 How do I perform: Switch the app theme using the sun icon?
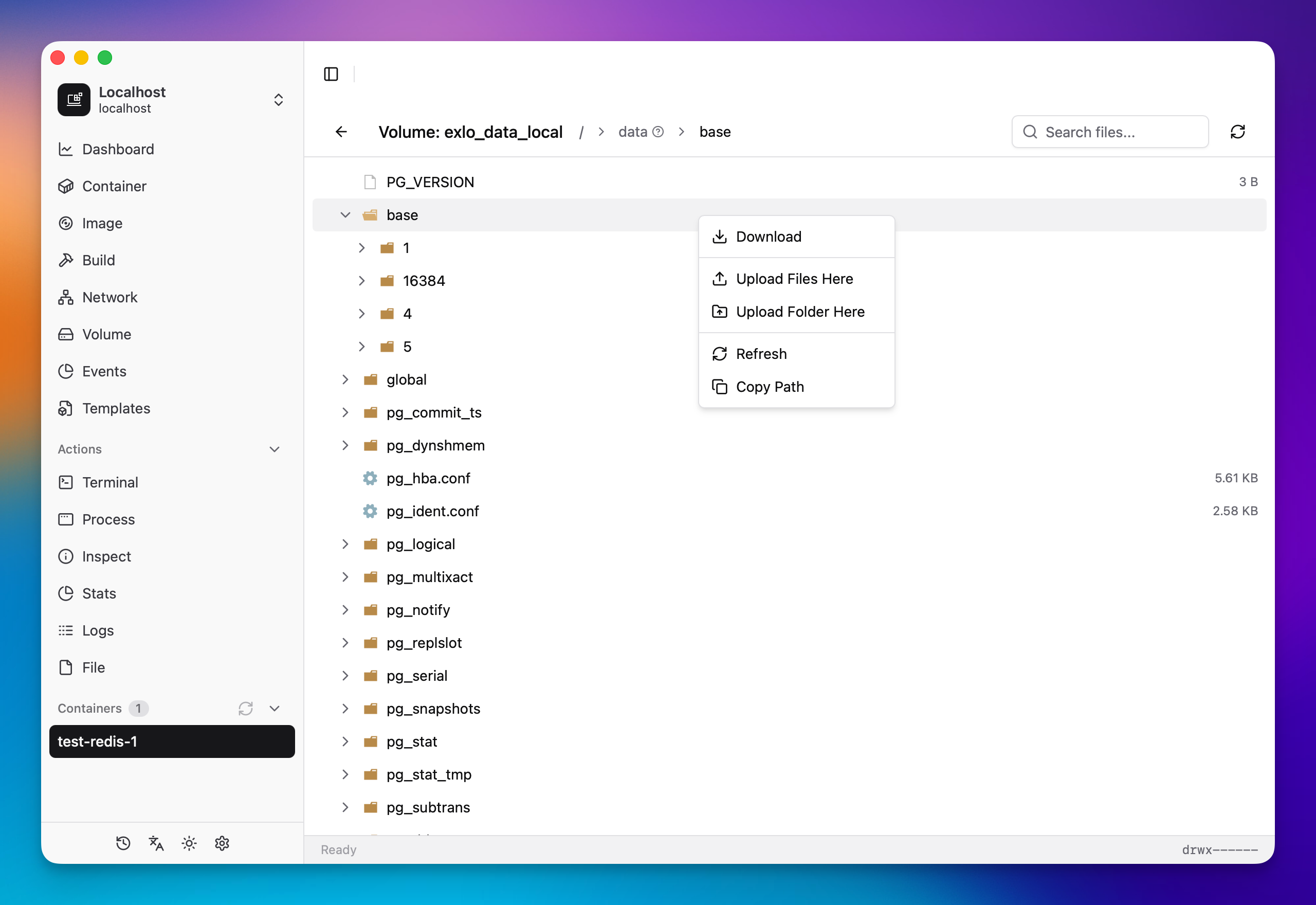189,843
